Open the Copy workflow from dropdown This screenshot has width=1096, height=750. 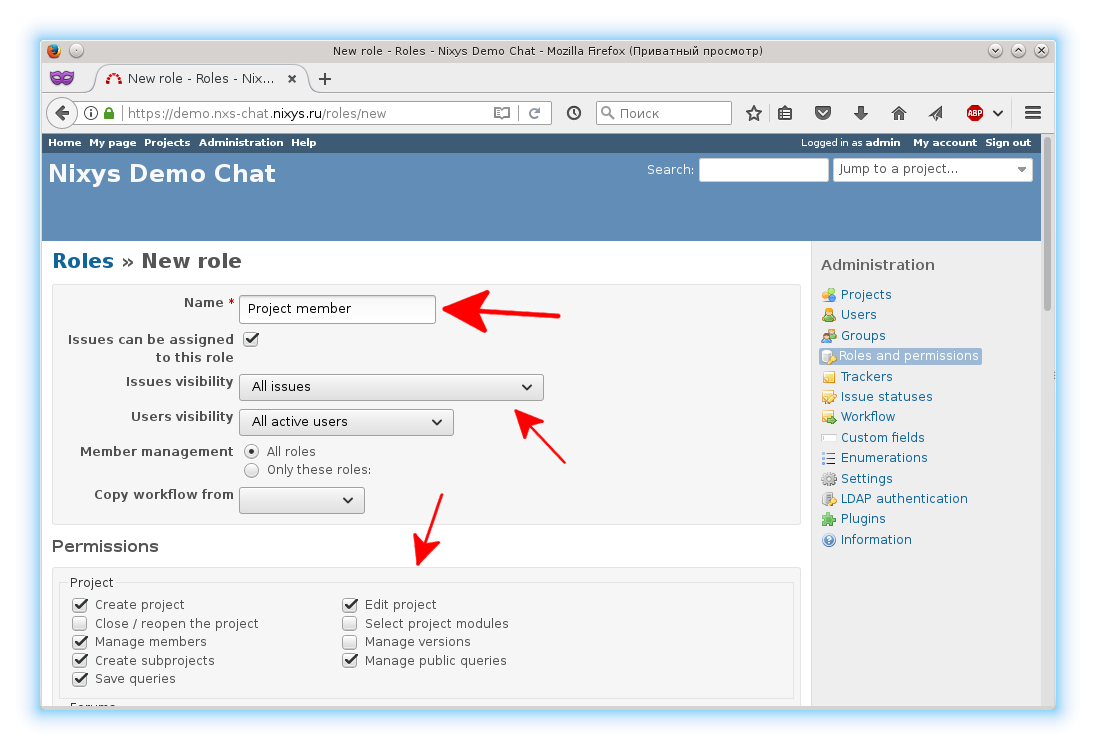pyautogui.click(x=302, y=500)
